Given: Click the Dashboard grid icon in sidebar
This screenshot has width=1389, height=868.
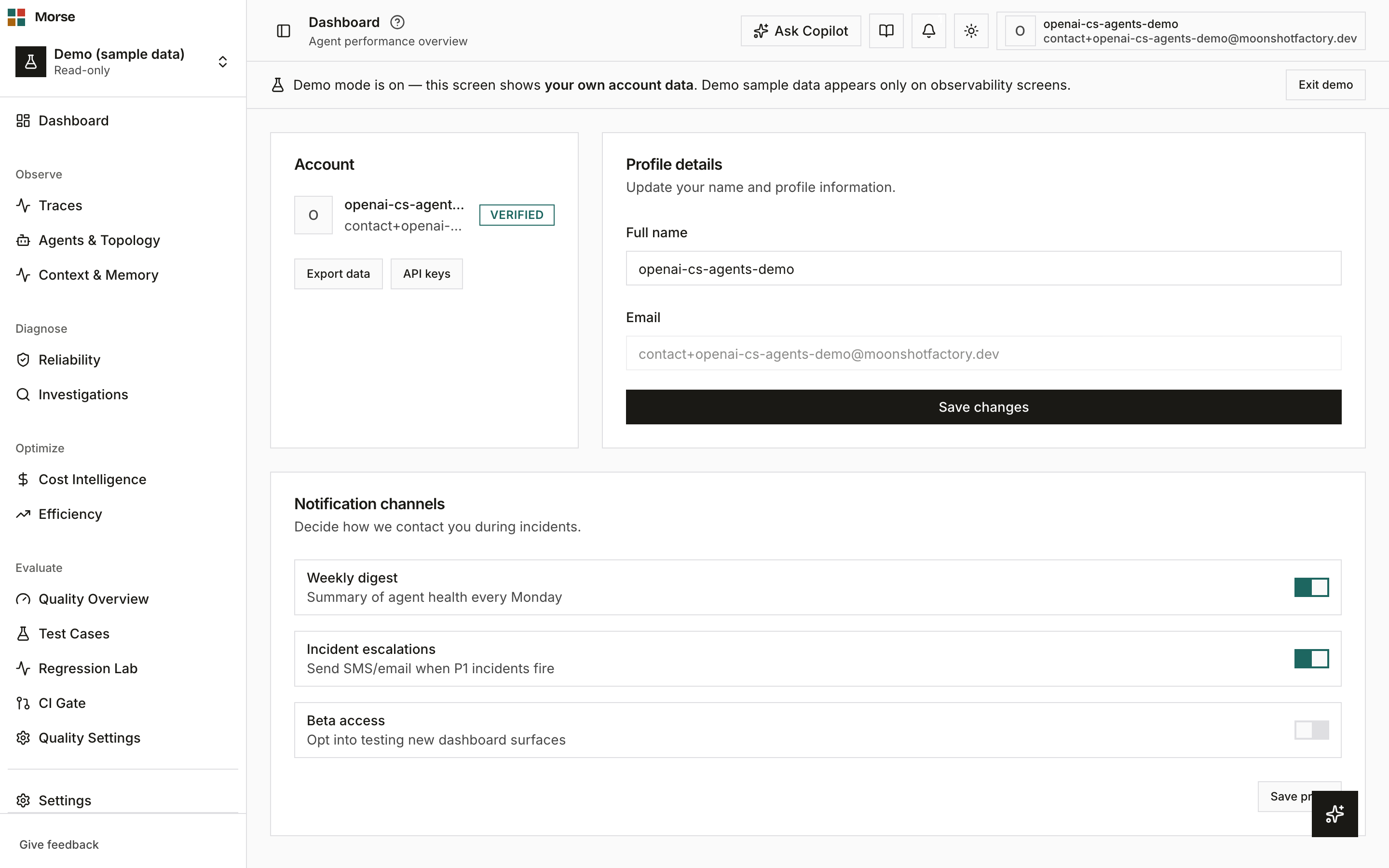Looking at the screenshot, I should coord(23,121).
